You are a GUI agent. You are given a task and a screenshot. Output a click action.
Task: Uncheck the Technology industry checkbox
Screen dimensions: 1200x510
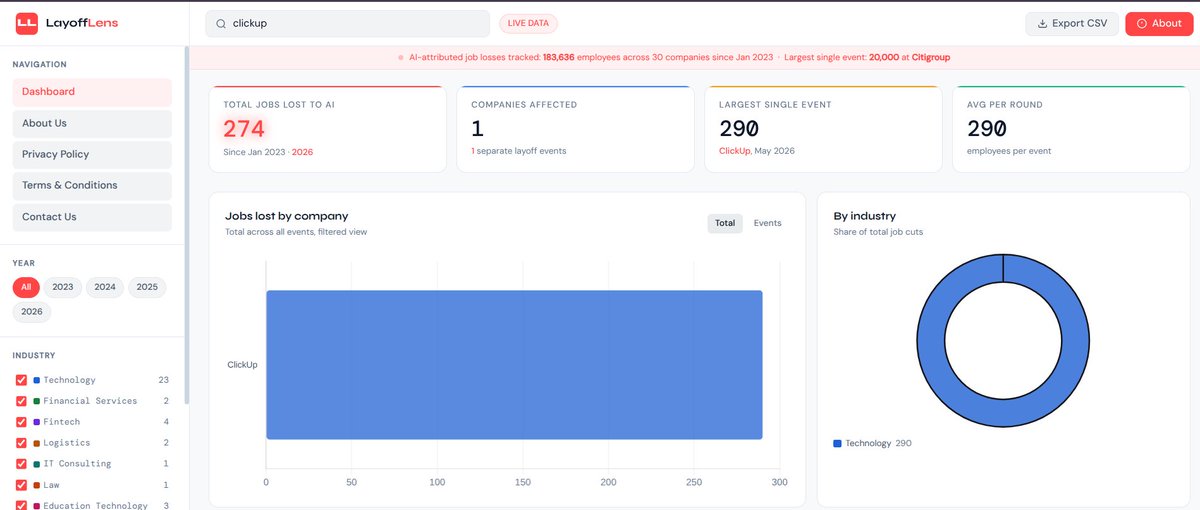coord(22,380)
